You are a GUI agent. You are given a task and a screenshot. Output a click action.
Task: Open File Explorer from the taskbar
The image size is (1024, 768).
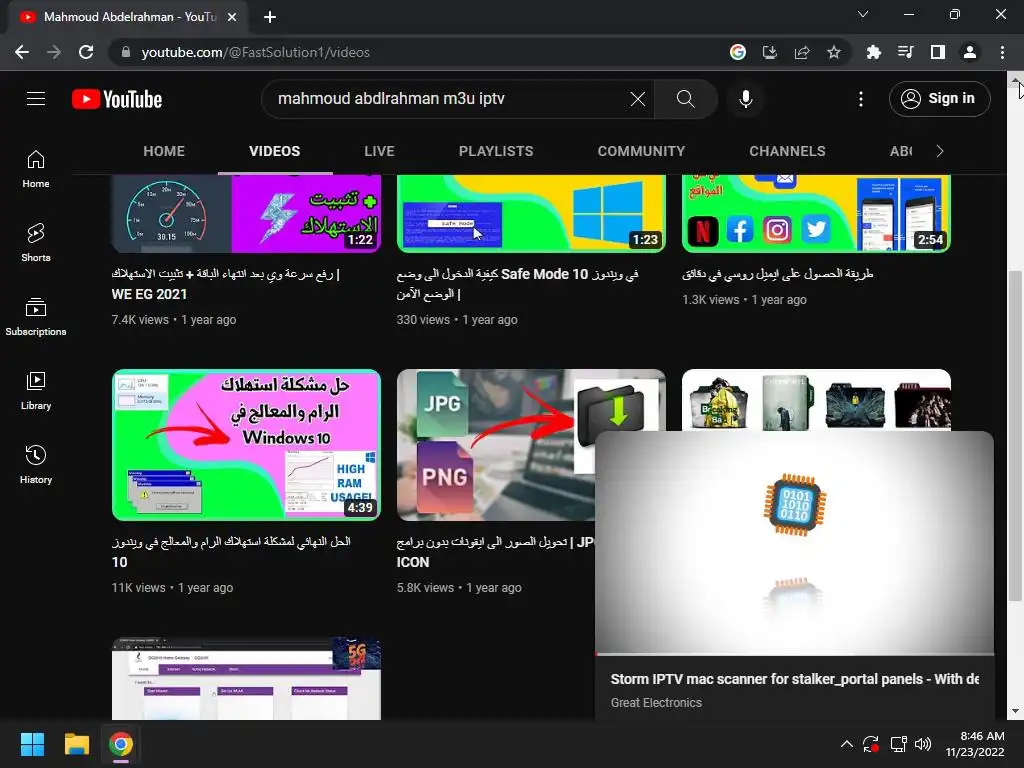76,744
